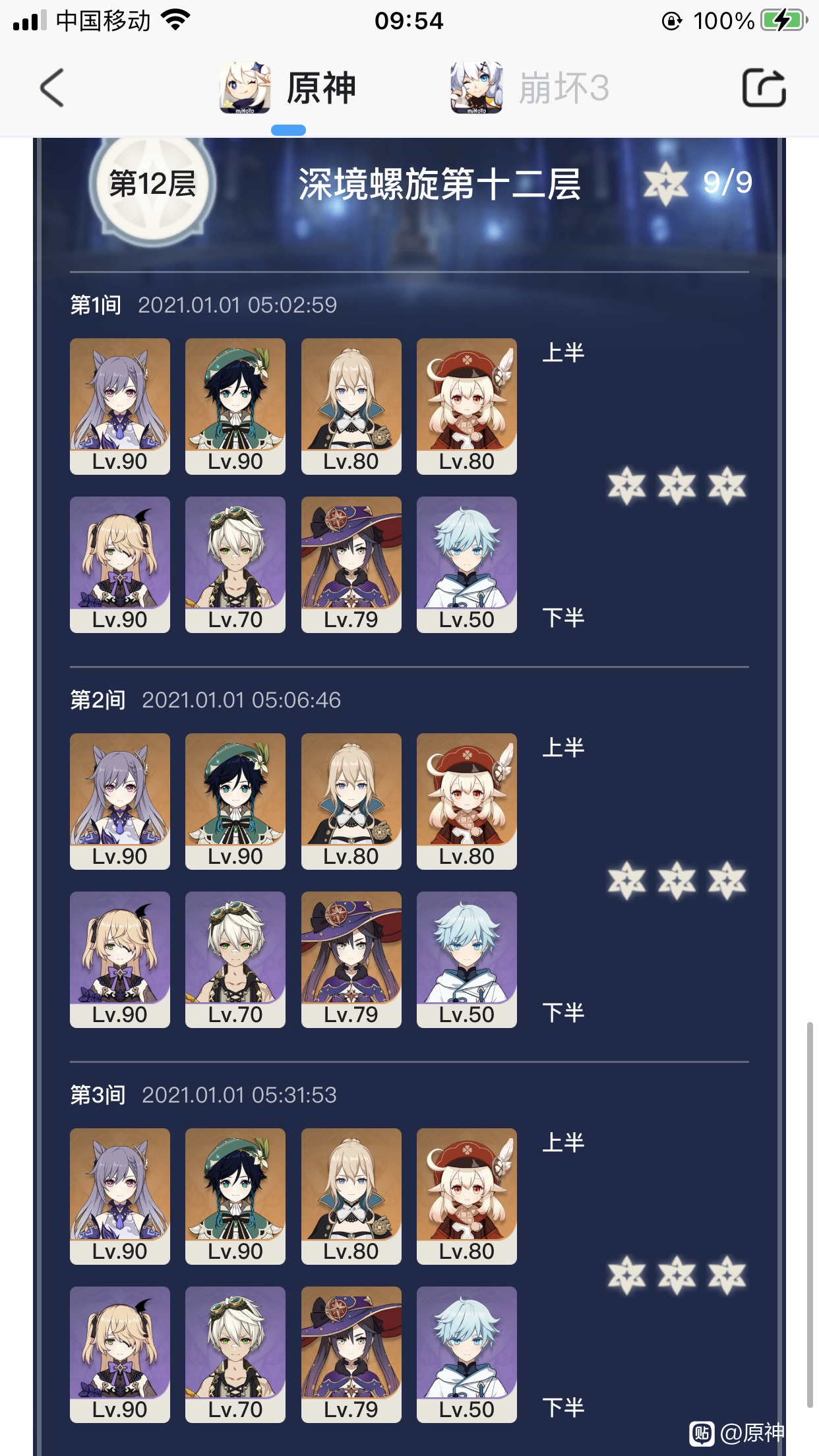
Task: Tap the back arrow icon
Action: [x=52, y=88]
